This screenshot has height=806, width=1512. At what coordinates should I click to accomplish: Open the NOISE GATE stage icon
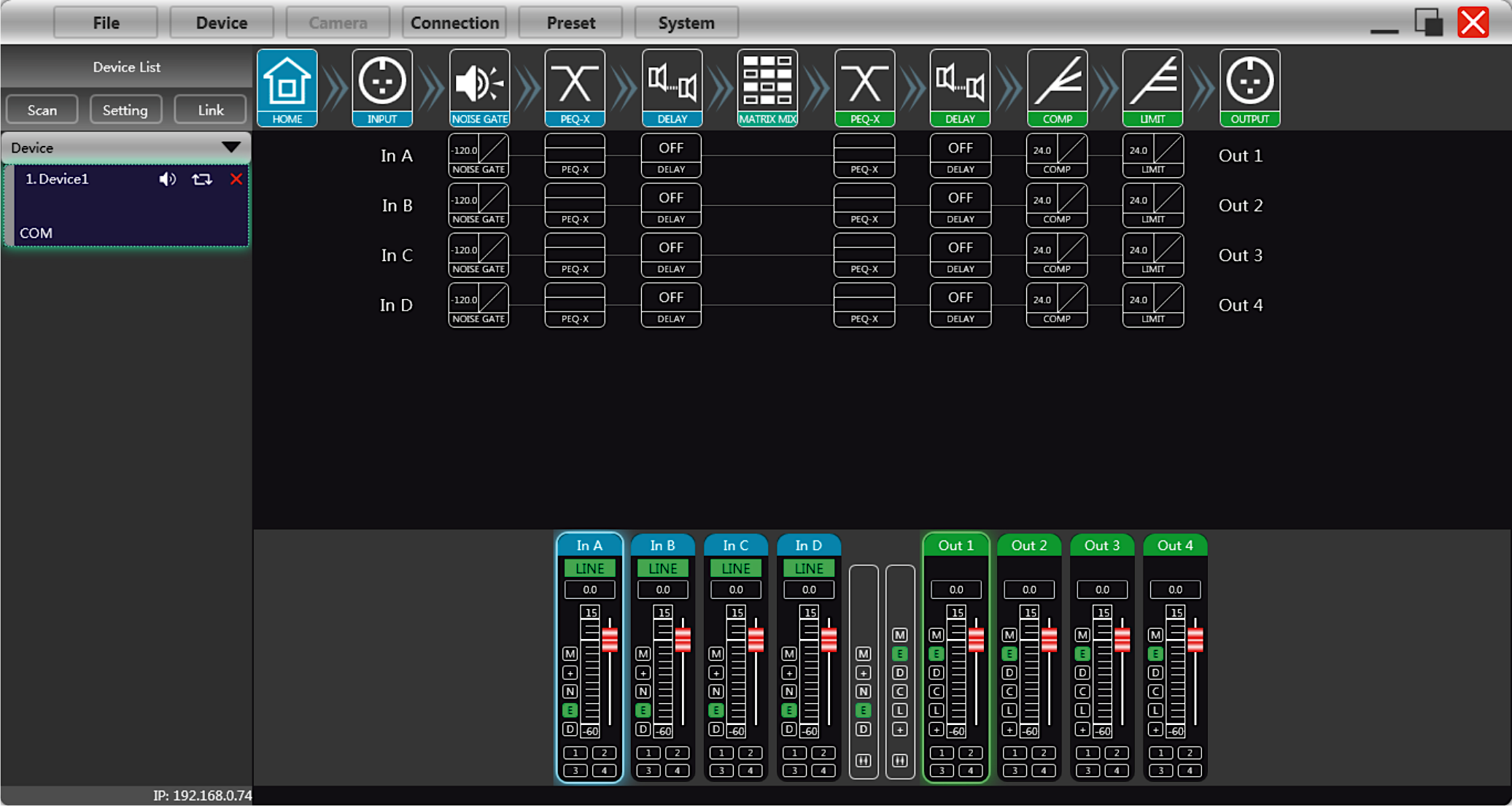pyautogui.click(x=479, y=88)
